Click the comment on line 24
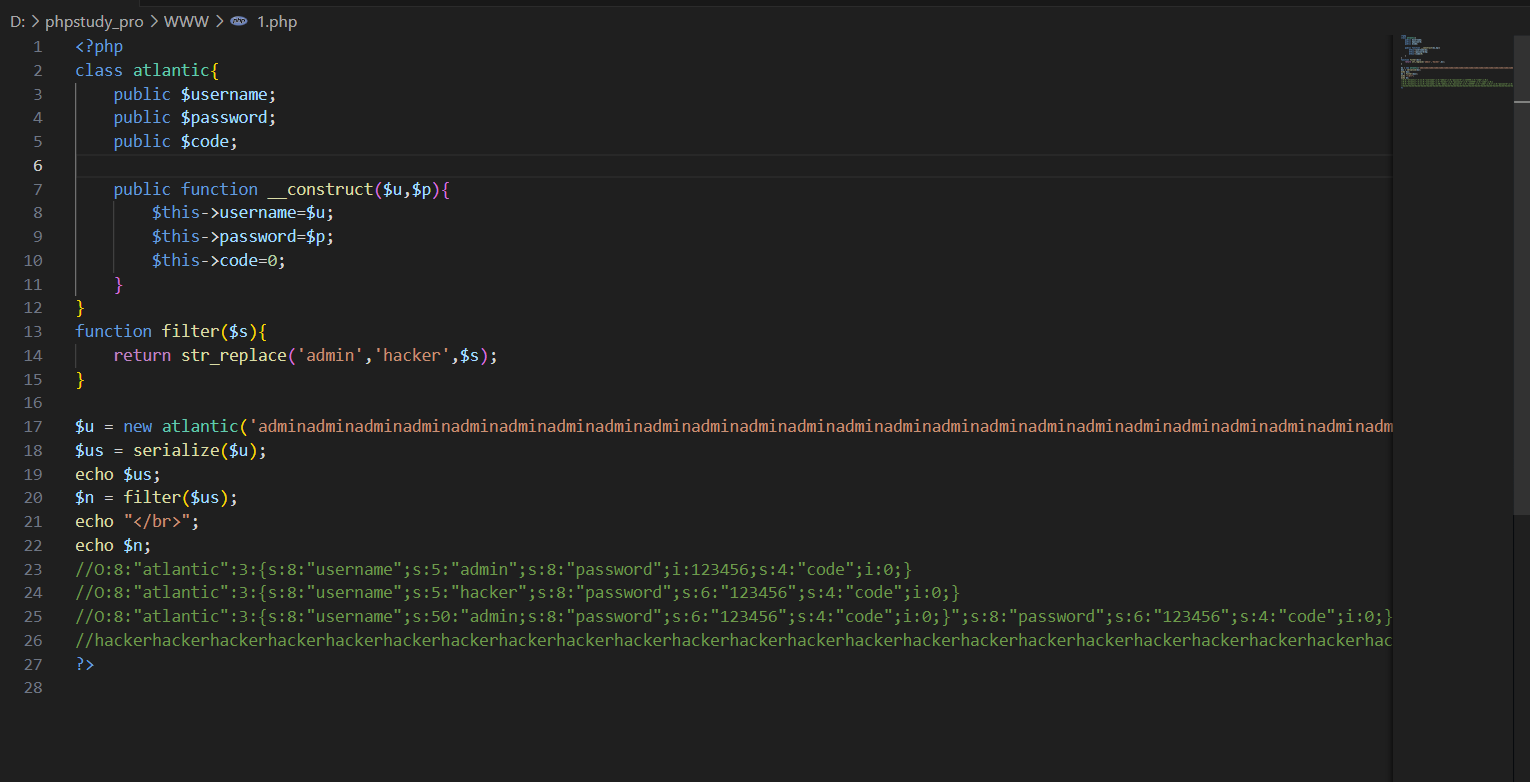The image size is (1530, 782). pos(518,593)
